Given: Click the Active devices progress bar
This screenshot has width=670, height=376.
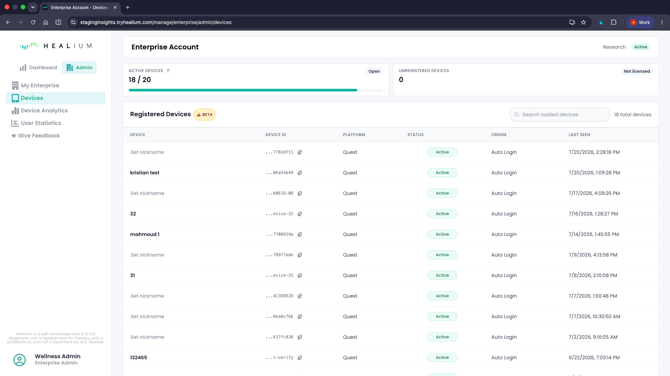Looking at the screenshot, I should tap(256, 90).
